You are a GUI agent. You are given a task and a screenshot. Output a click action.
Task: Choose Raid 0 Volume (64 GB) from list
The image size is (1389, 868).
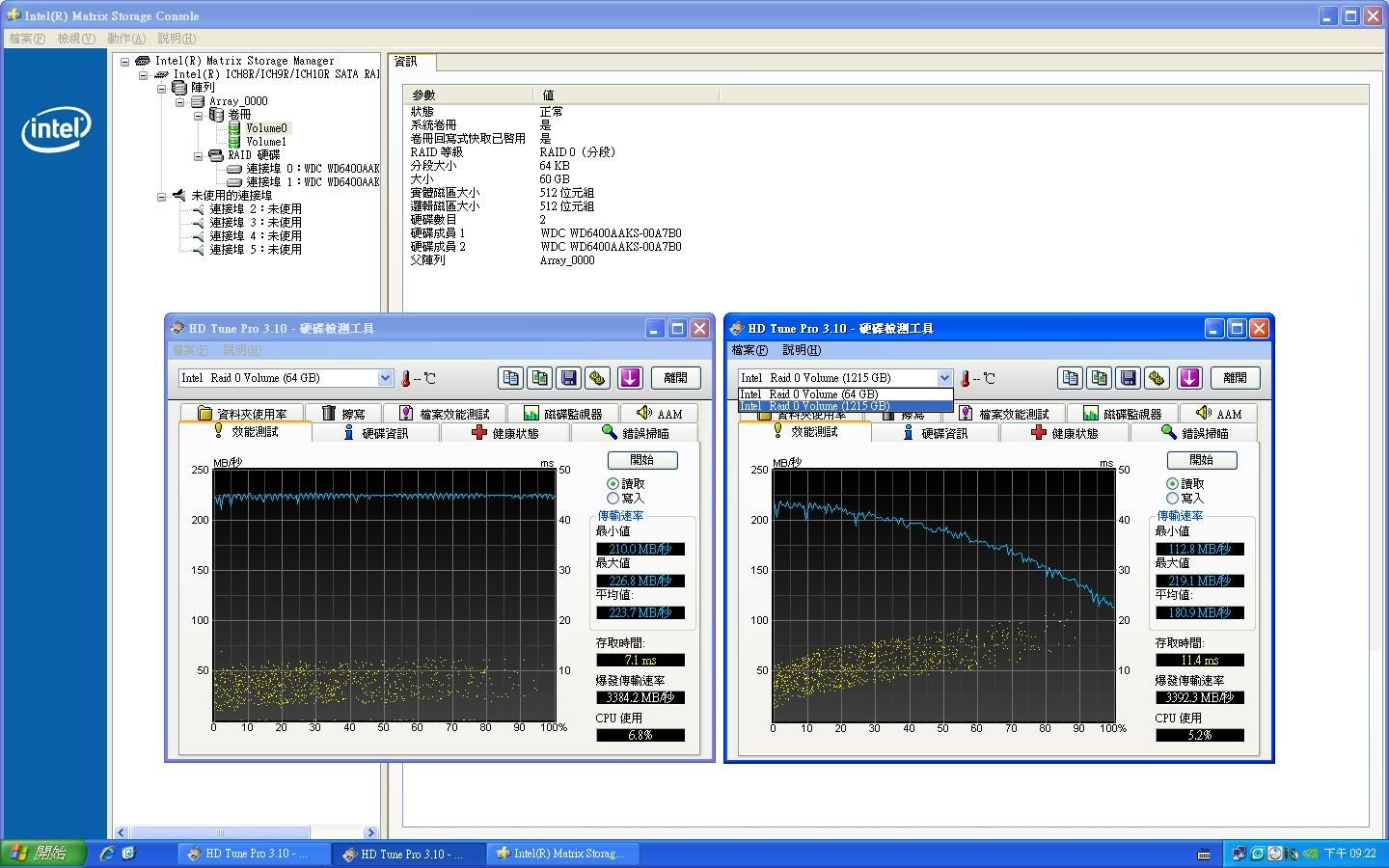pos(845,394)
